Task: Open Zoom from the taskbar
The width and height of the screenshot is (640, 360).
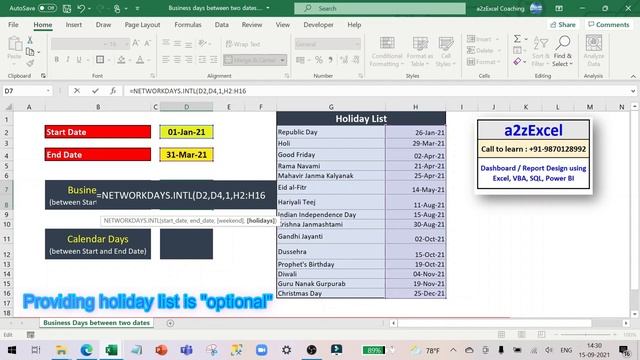Action: pos(262,350)
